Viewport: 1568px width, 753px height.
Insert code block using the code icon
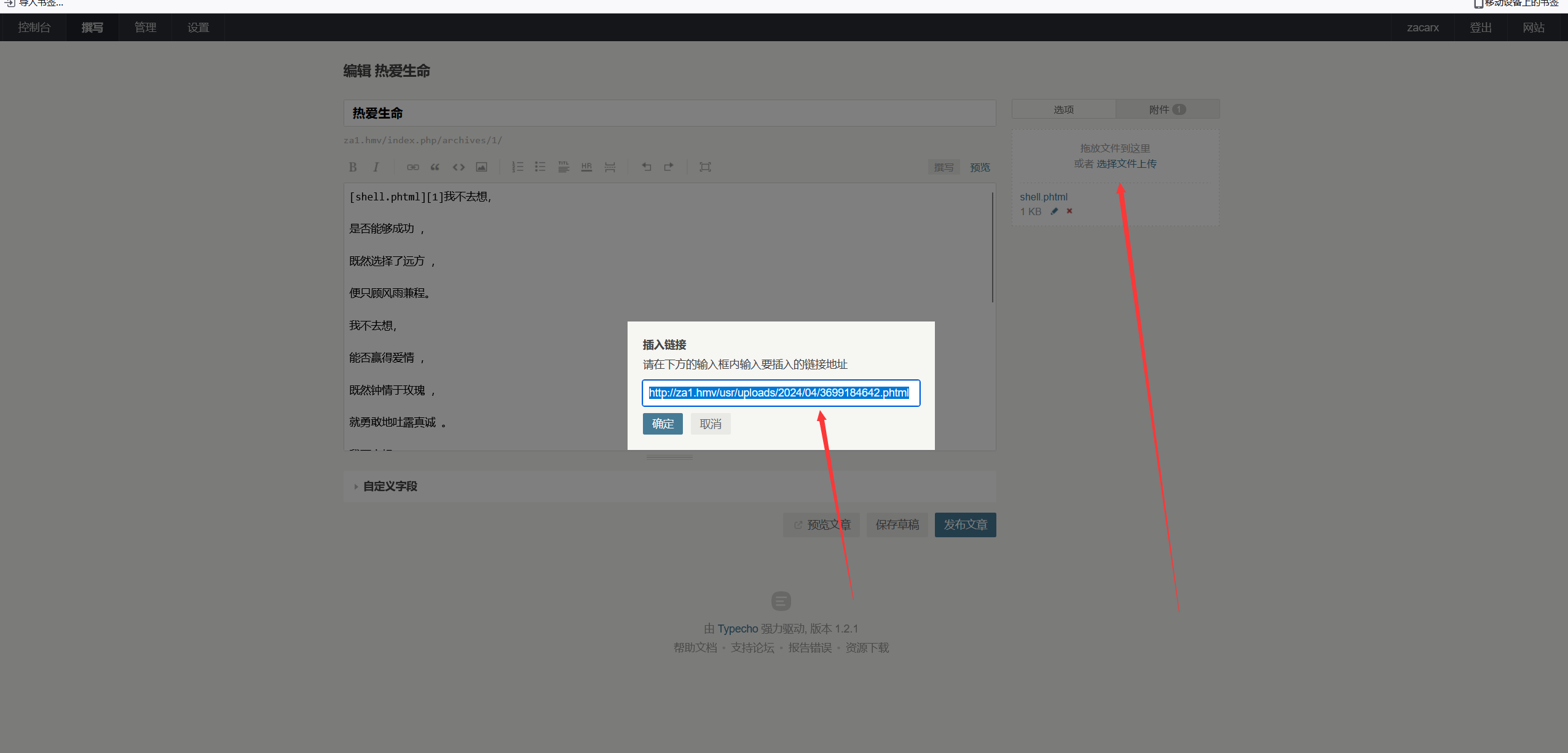point(459,167)
